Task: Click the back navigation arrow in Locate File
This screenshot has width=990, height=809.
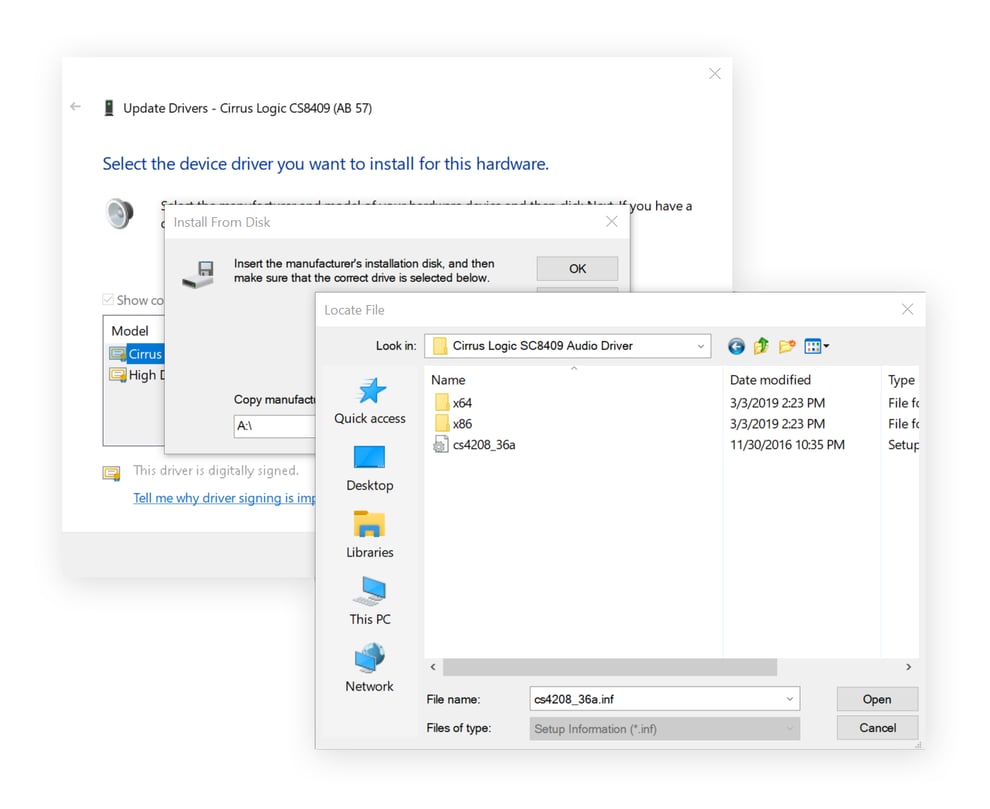Action: point(736,346)
